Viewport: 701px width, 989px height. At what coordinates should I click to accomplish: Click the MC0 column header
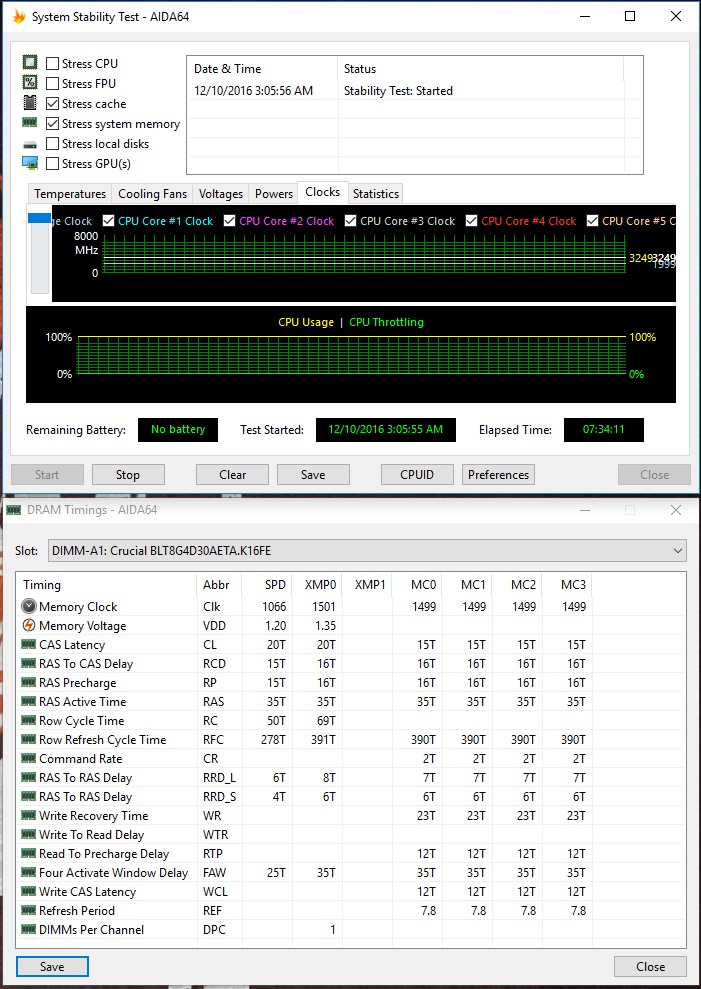point(418,585)
